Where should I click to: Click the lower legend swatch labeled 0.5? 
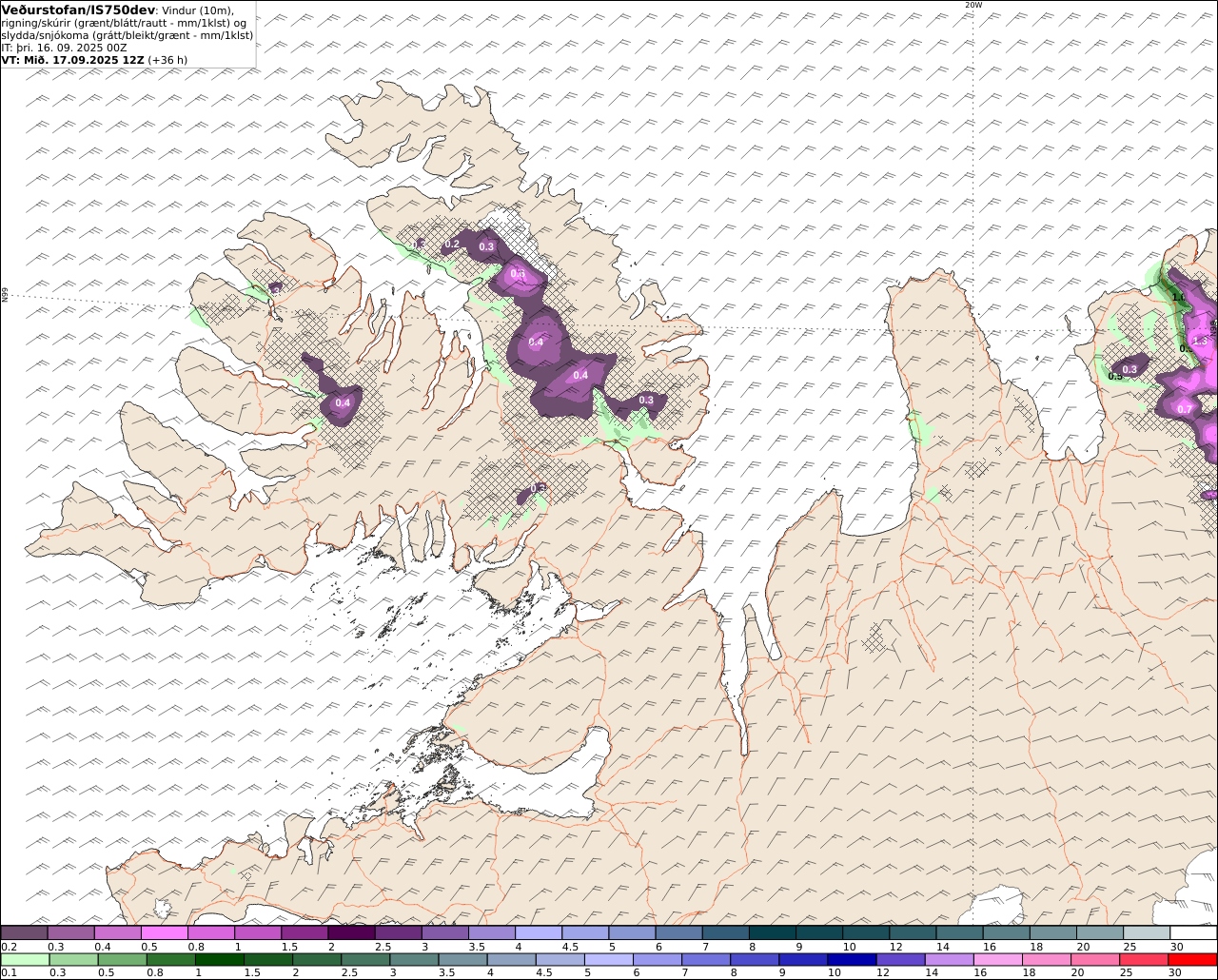click(122, 960)
